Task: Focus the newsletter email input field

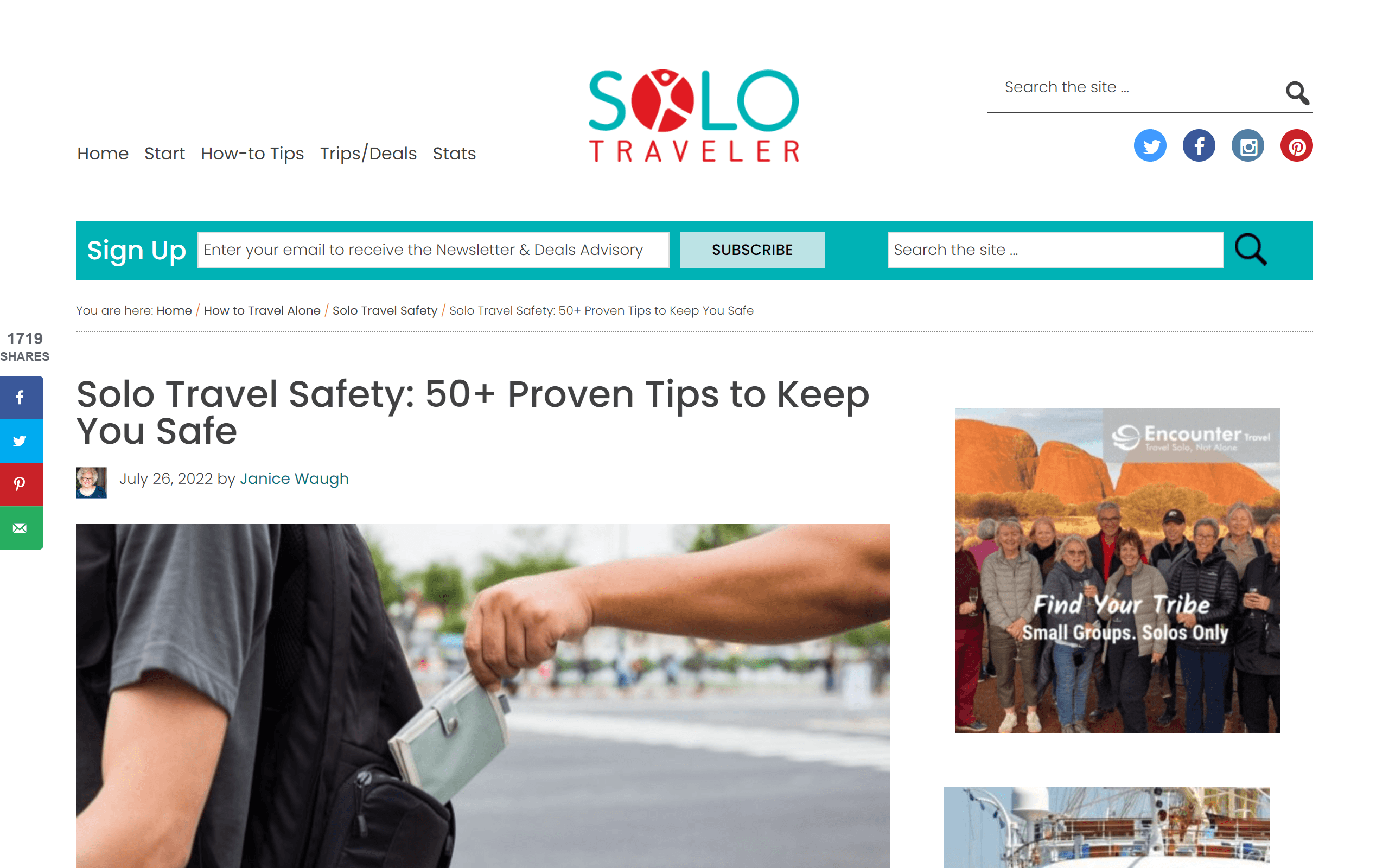Action: (x=434, y=250)
